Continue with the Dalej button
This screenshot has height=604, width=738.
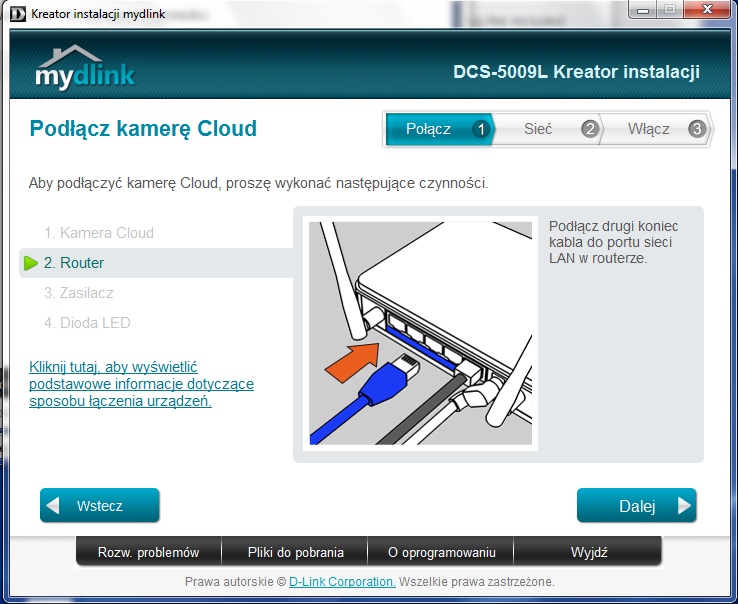(x=636, y=505)
